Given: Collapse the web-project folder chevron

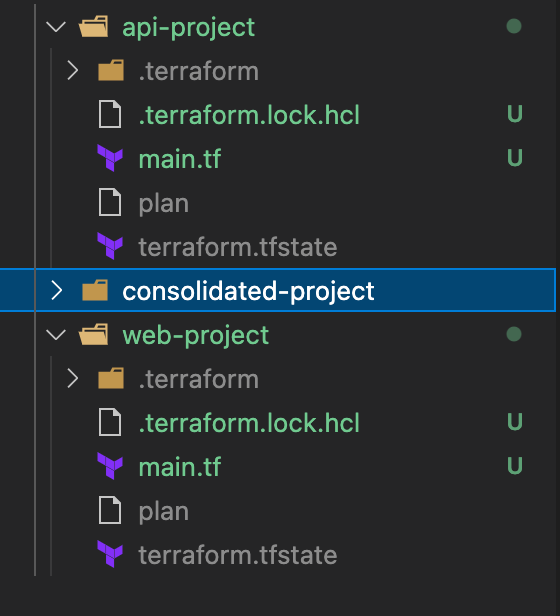Looking at the screenshot, I should click(56, 335).
